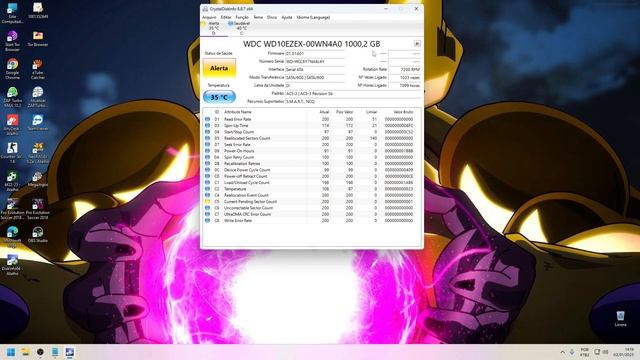The height and width of the screenshot is (360, 640).
Task: Click the Número Serial value field
Action: [315, 62]
